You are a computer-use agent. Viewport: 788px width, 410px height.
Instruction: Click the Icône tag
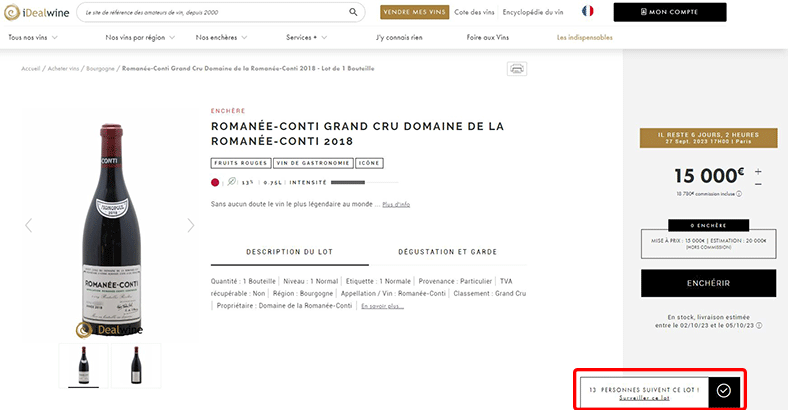coord(369,163)
